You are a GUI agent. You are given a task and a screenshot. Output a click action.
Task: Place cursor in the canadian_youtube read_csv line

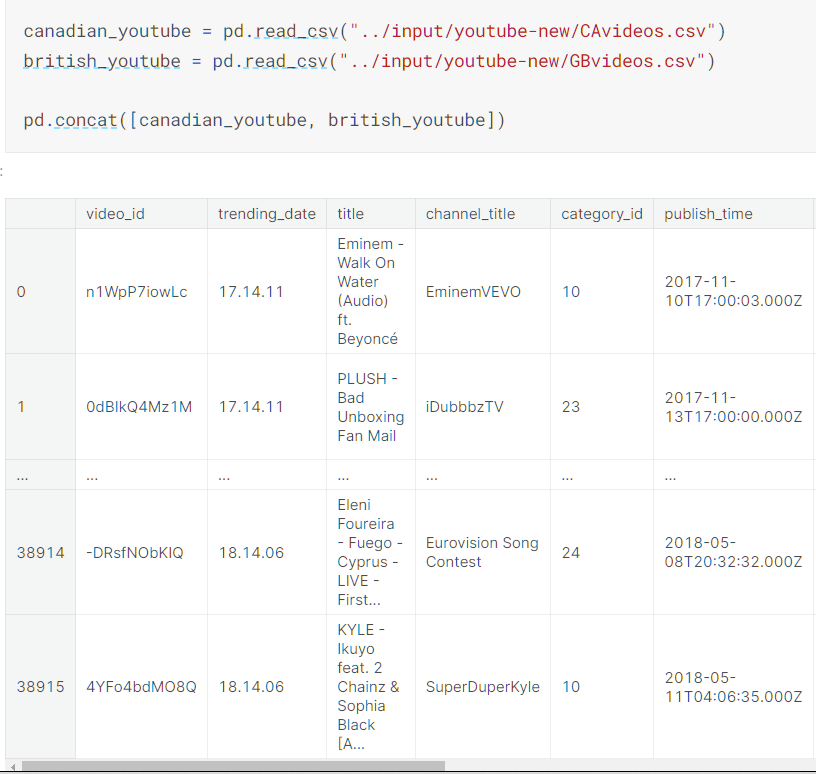[x=374, y=32]
